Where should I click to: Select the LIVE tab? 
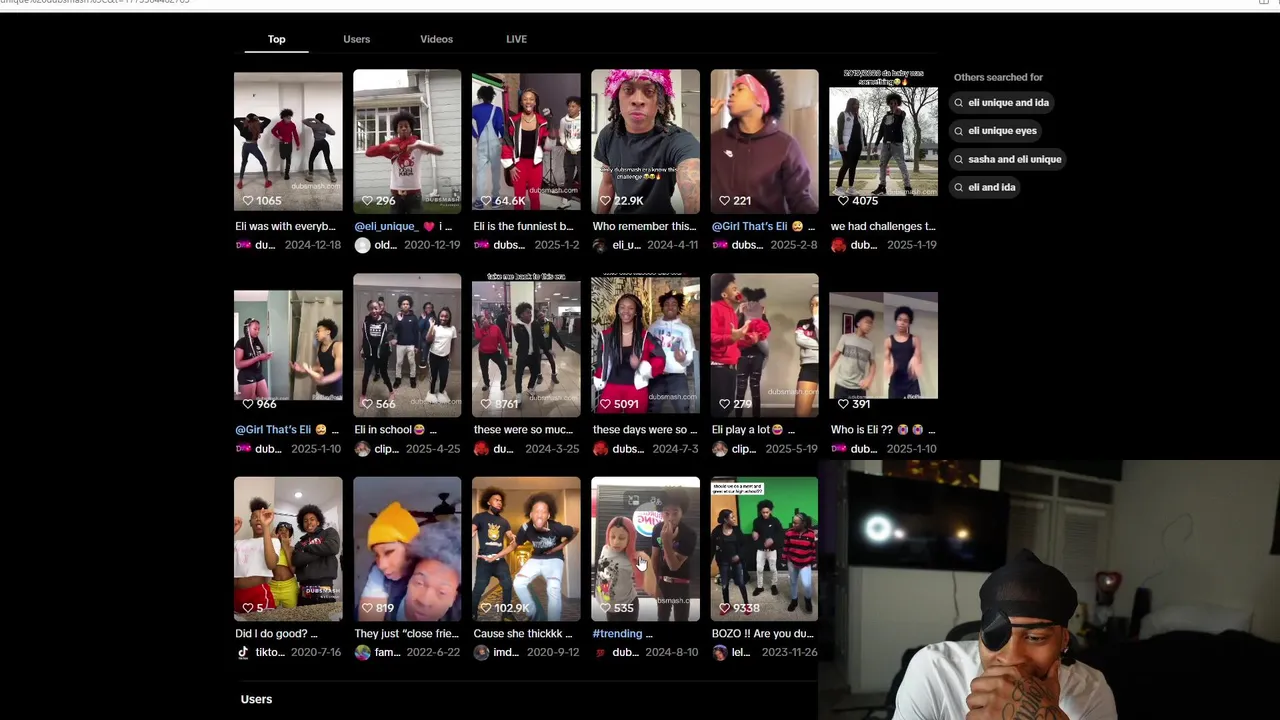click(516, 39)
